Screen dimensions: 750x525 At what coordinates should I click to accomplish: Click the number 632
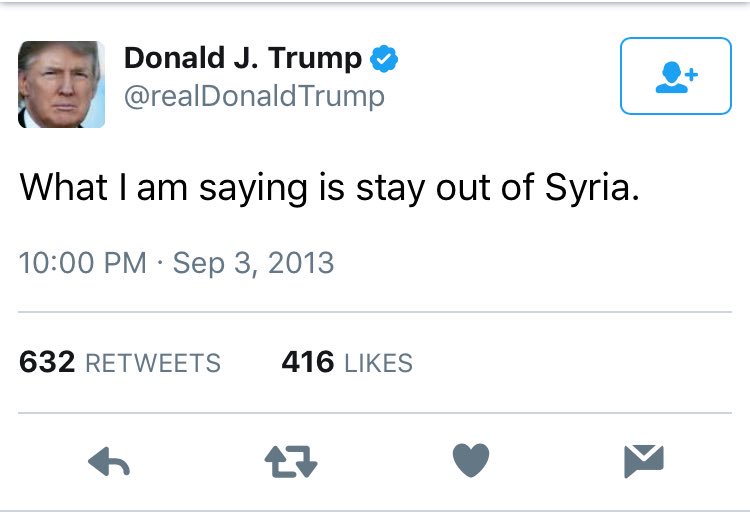(x=47, y=362)
